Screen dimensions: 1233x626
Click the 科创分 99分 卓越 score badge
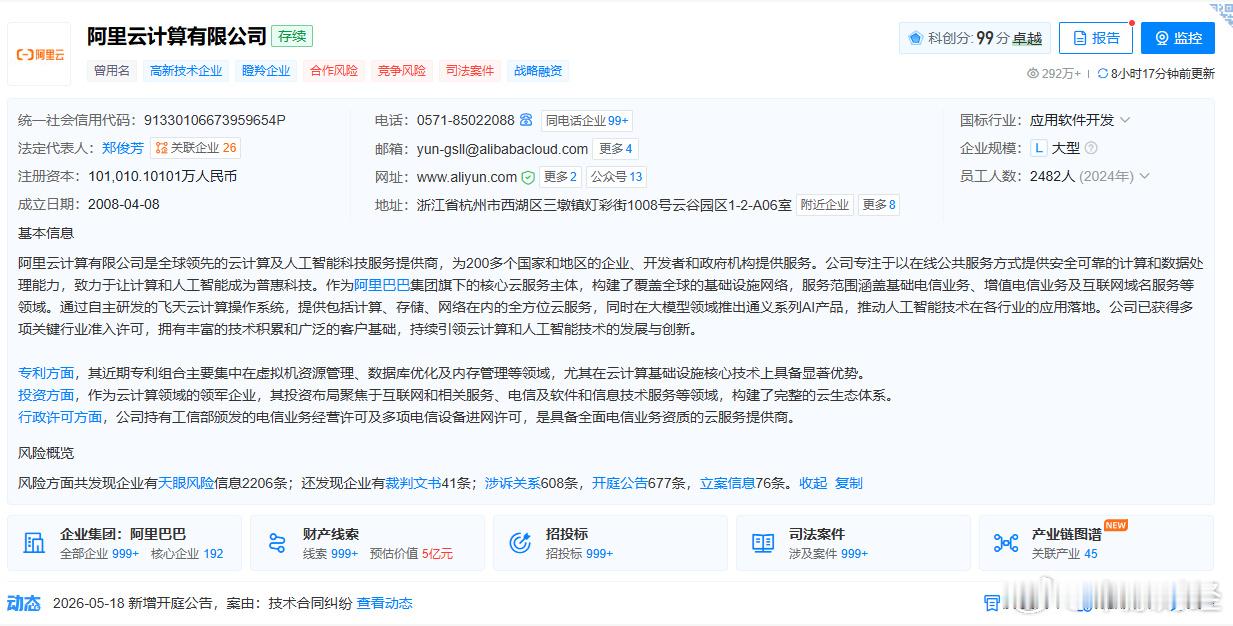(x=975, y=38)
